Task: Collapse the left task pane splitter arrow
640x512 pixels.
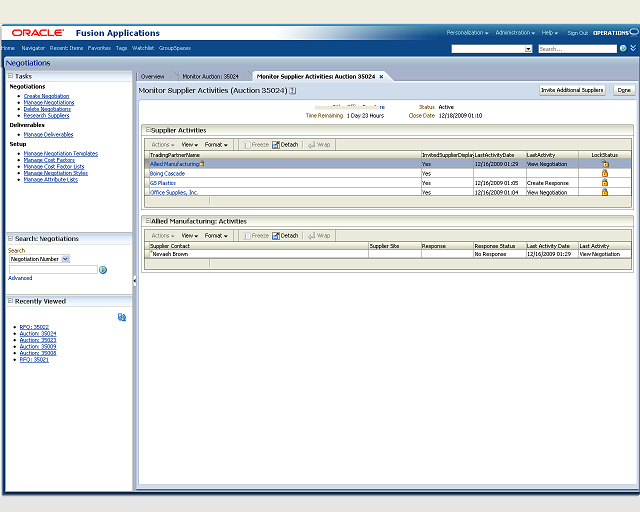Action: click(134, 280)
